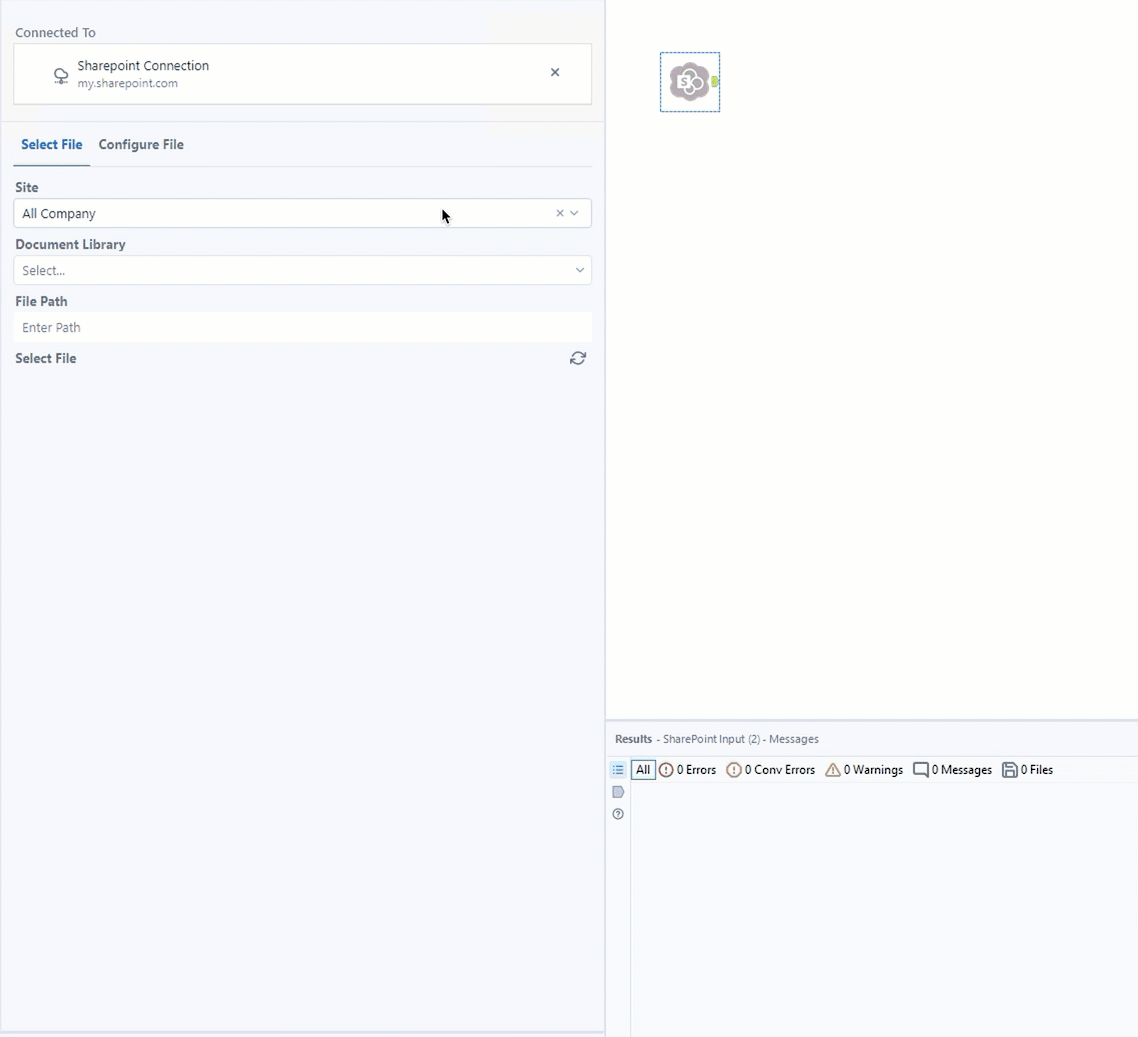
Task: Click the Sharepoint Connection cloud icon
Action: (x=60, y=75)
